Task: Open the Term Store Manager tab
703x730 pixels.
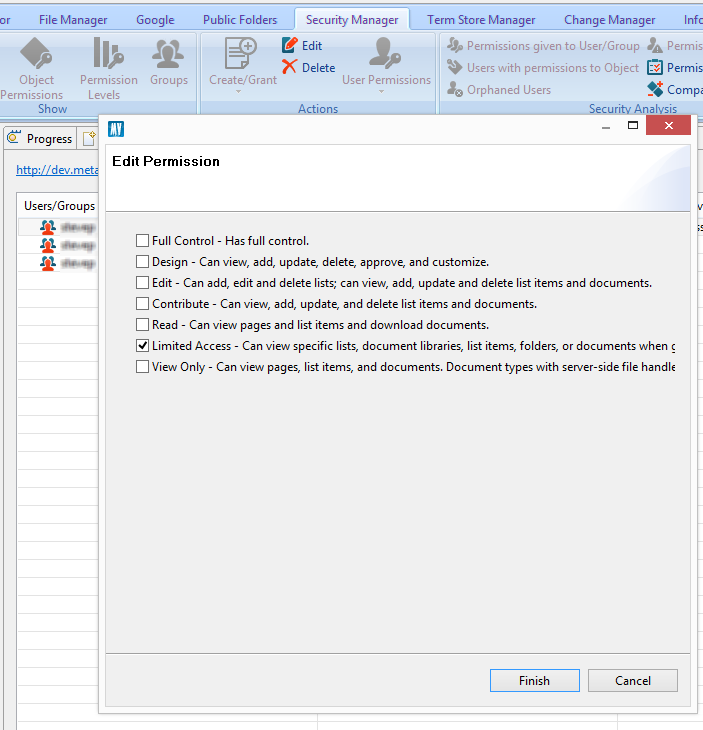Action: pyautogui.click(x=481, y=20)
